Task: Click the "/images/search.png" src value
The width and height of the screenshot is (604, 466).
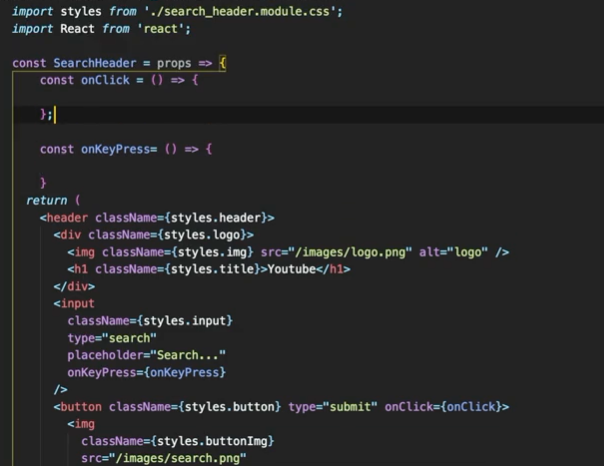Action: (177, 458)
